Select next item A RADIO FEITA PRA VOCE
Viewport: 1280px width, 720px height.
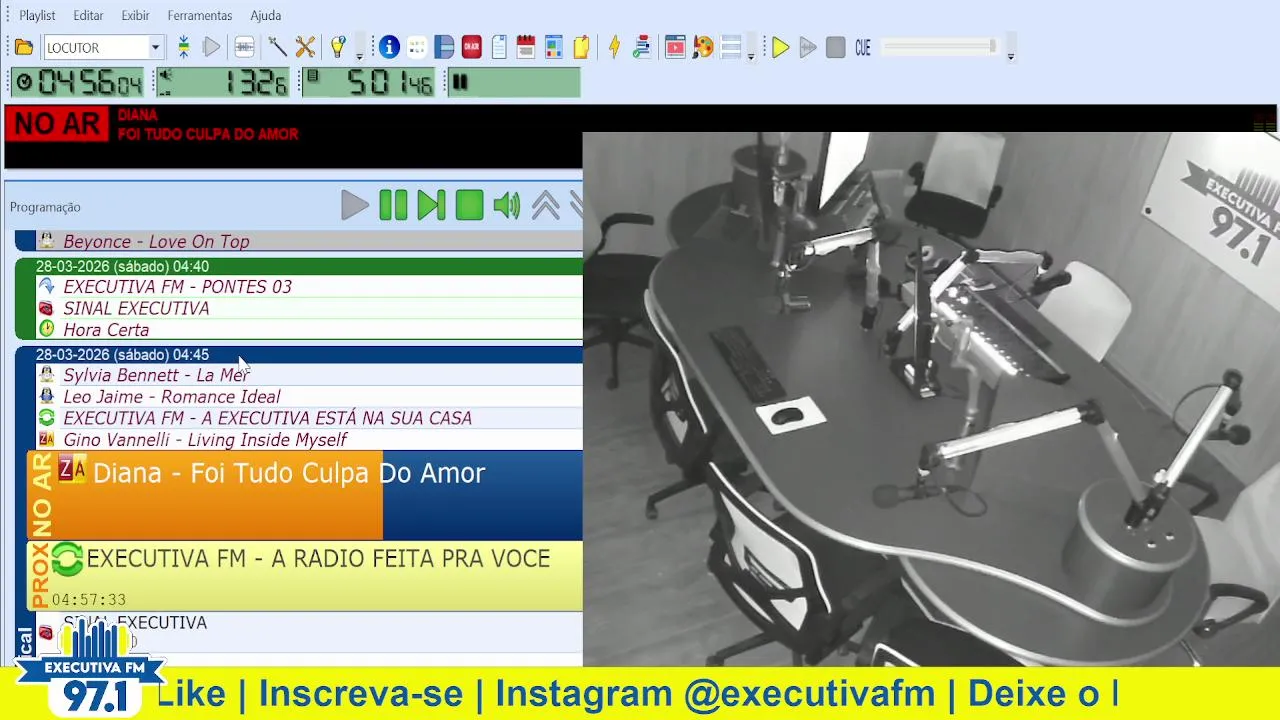pos(304,576)
